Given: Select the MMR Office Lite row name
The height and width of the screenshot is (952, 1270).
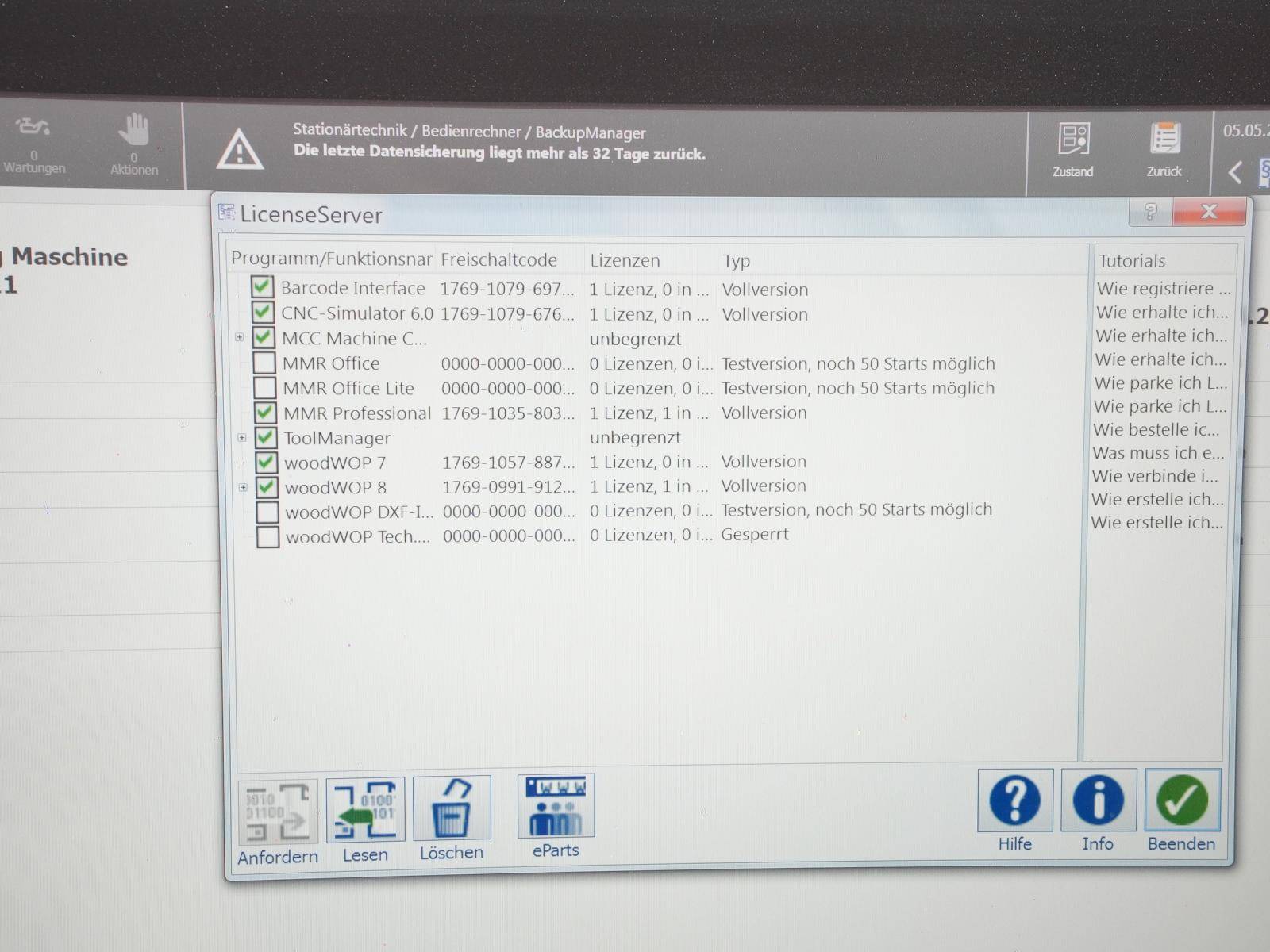Looking at the screenshot, I should 348,389.
